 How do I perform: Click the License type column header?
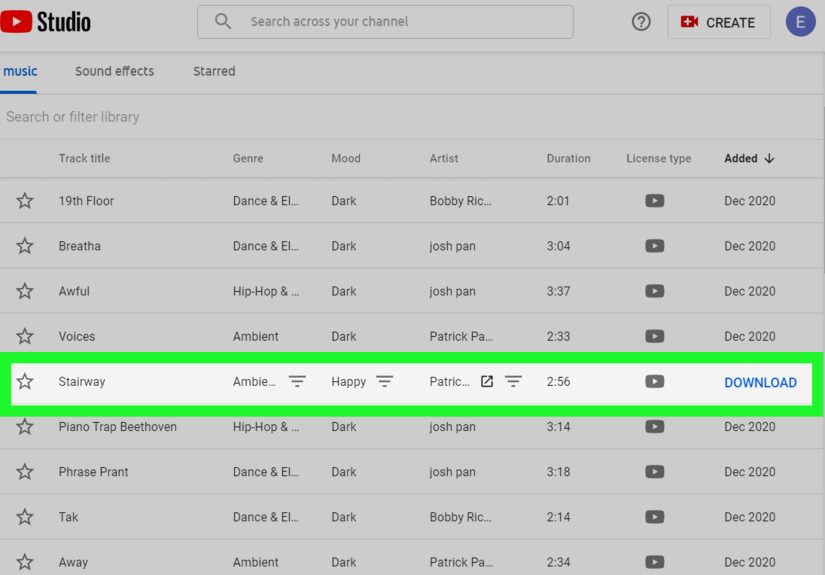point(659,158)
